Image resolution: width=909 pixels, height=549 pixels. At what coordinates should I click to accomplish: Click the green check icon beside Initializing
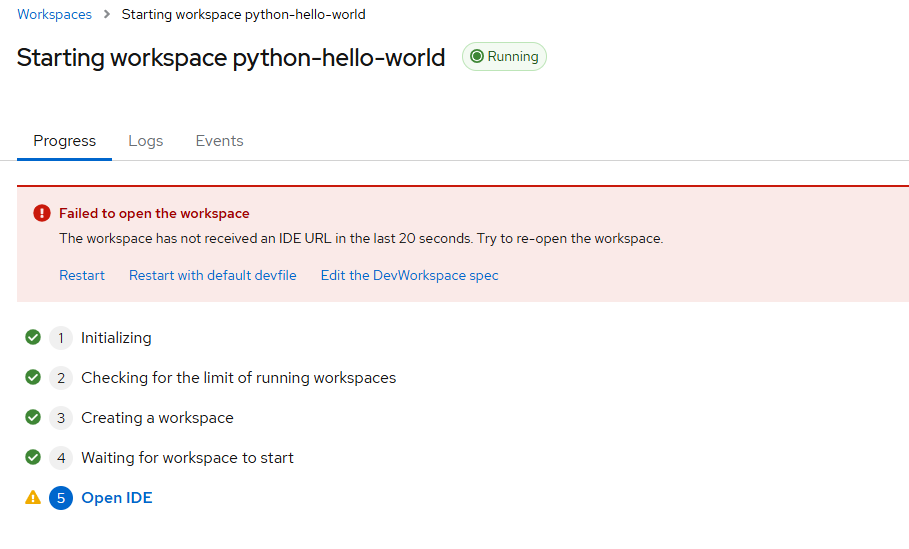click(33, 337)
